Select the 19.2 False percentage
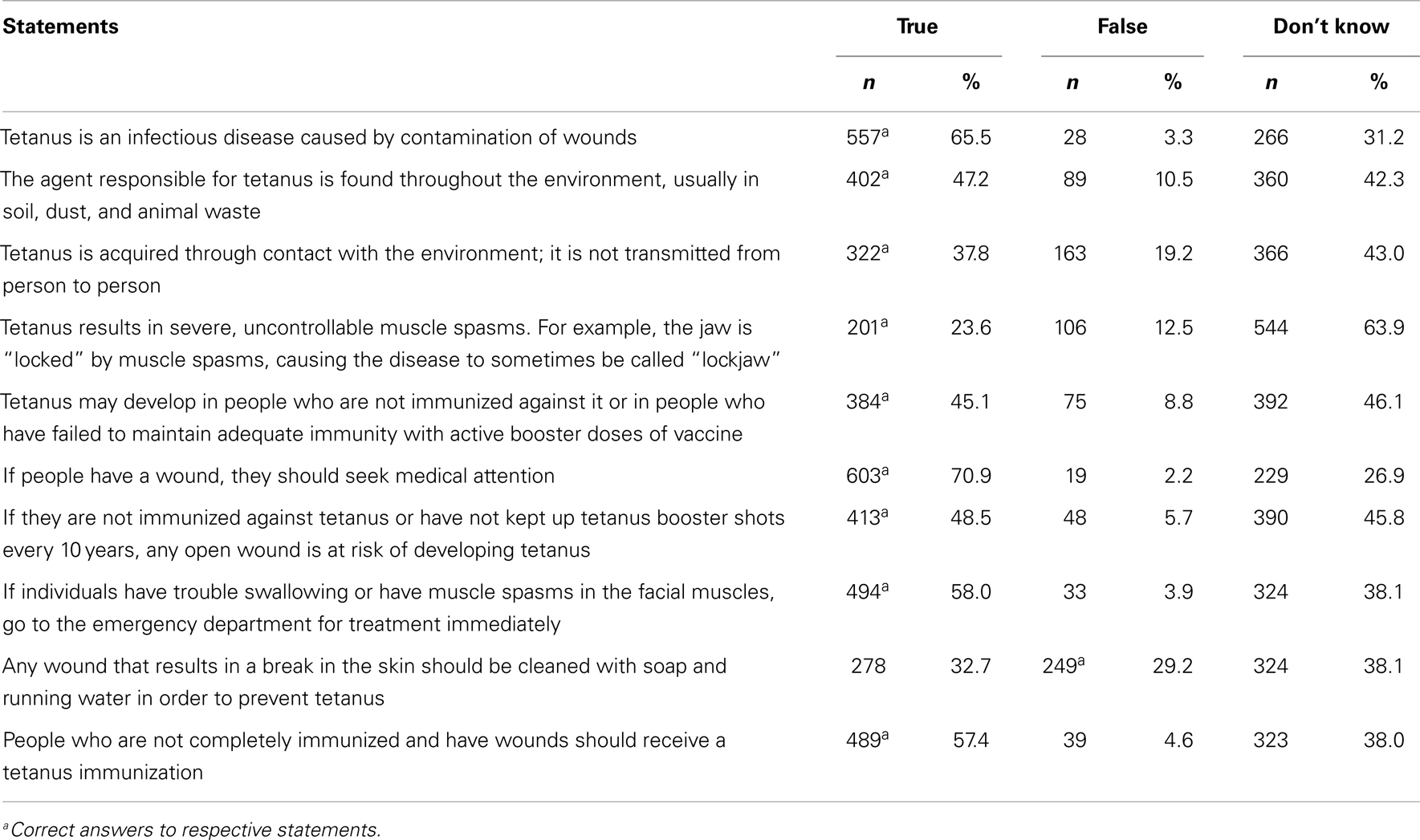 coord(1173,254)
